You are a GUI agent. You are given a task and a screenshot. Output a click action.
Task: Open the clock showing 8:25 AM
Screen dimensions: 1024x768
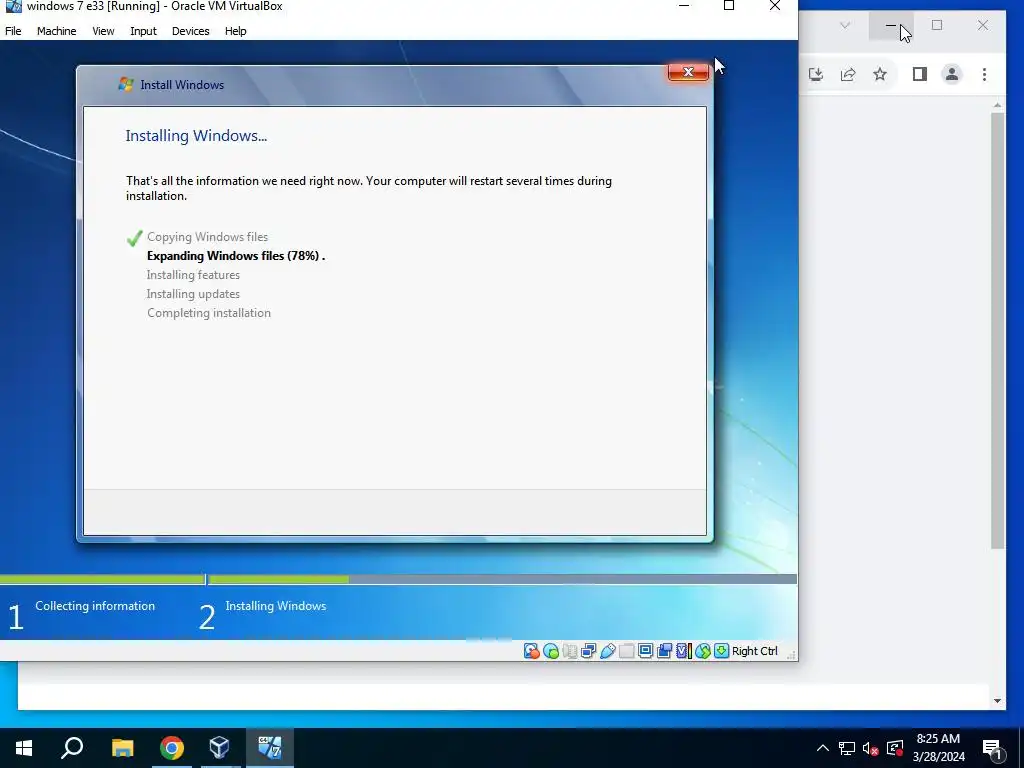pos(938,748)
